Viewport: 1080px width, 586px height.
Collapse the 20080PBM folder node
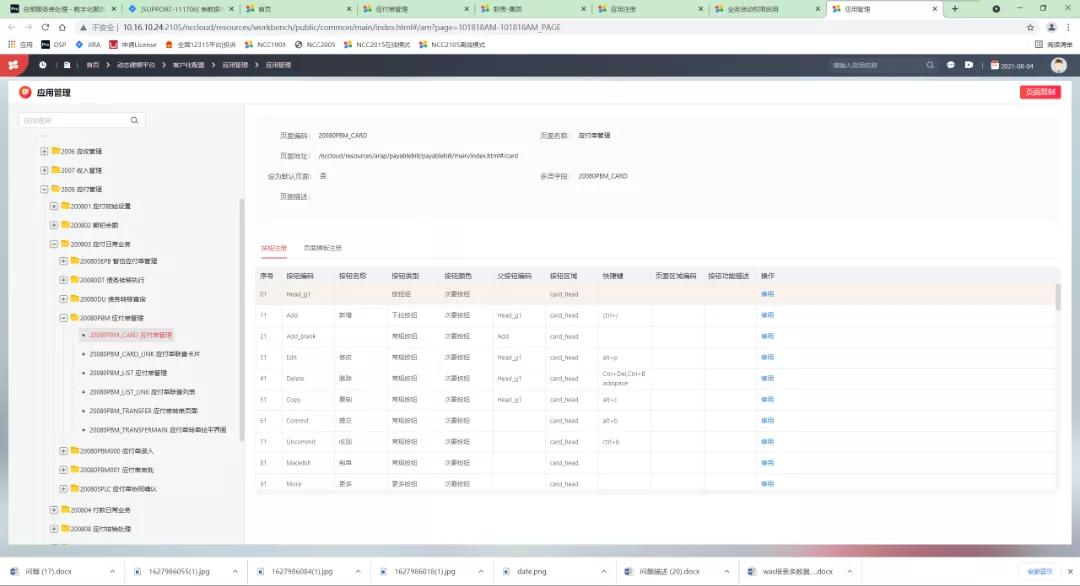click(64, 317)
